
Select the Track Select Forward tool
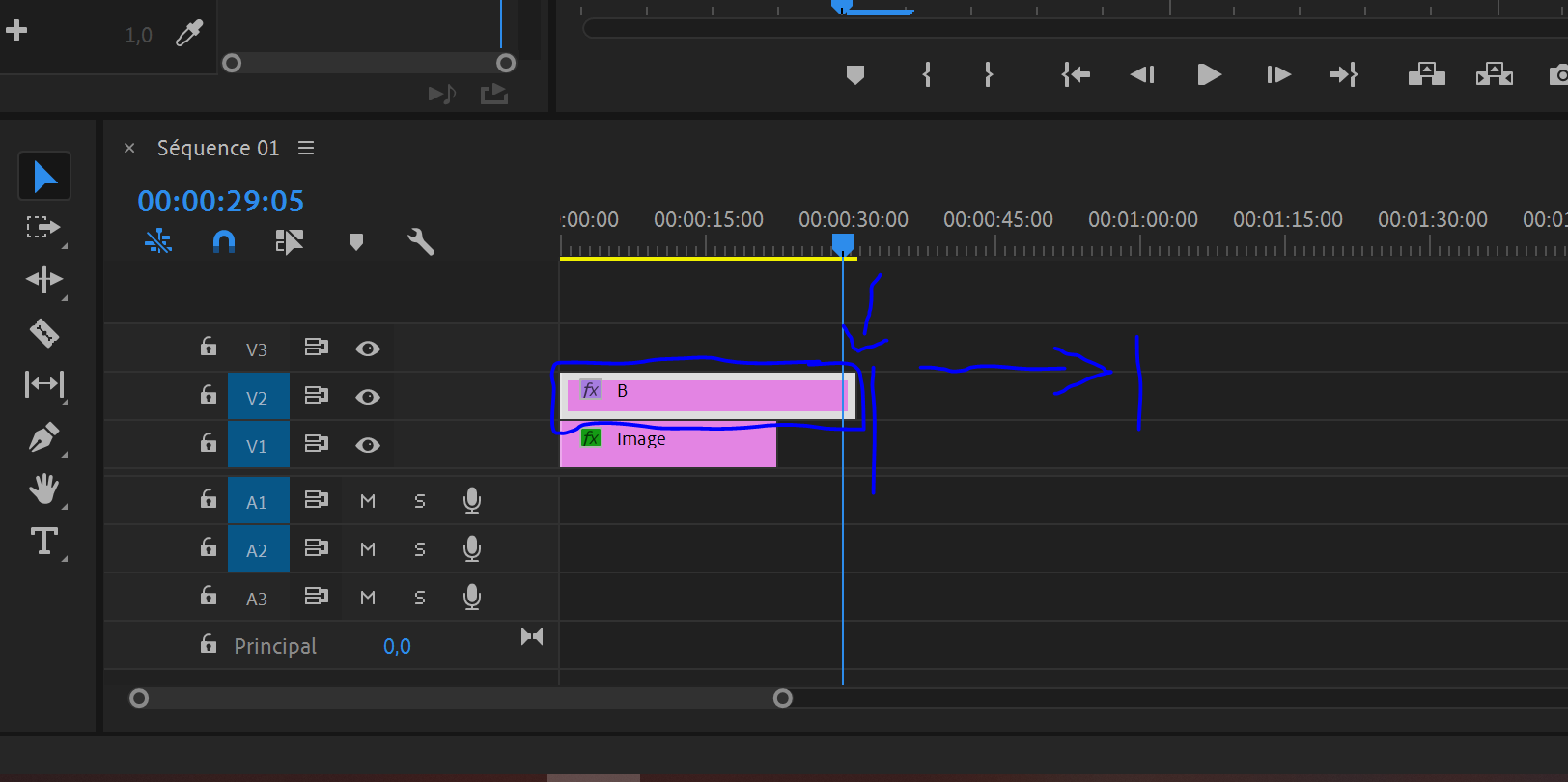click(x=43, y=228)
